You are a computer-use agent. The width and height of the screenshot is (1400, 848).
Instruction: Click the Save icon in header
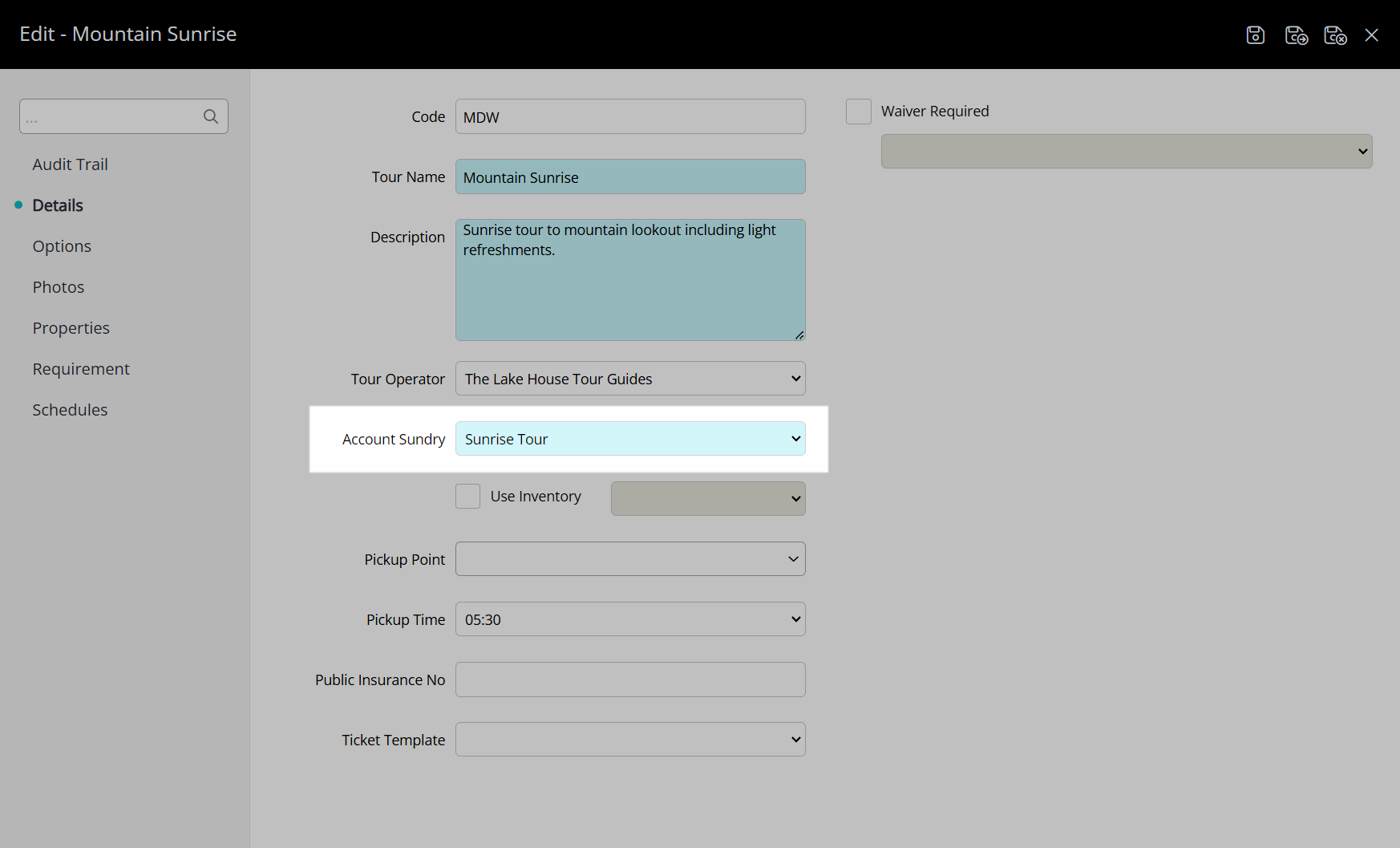tap(1255, 35)
